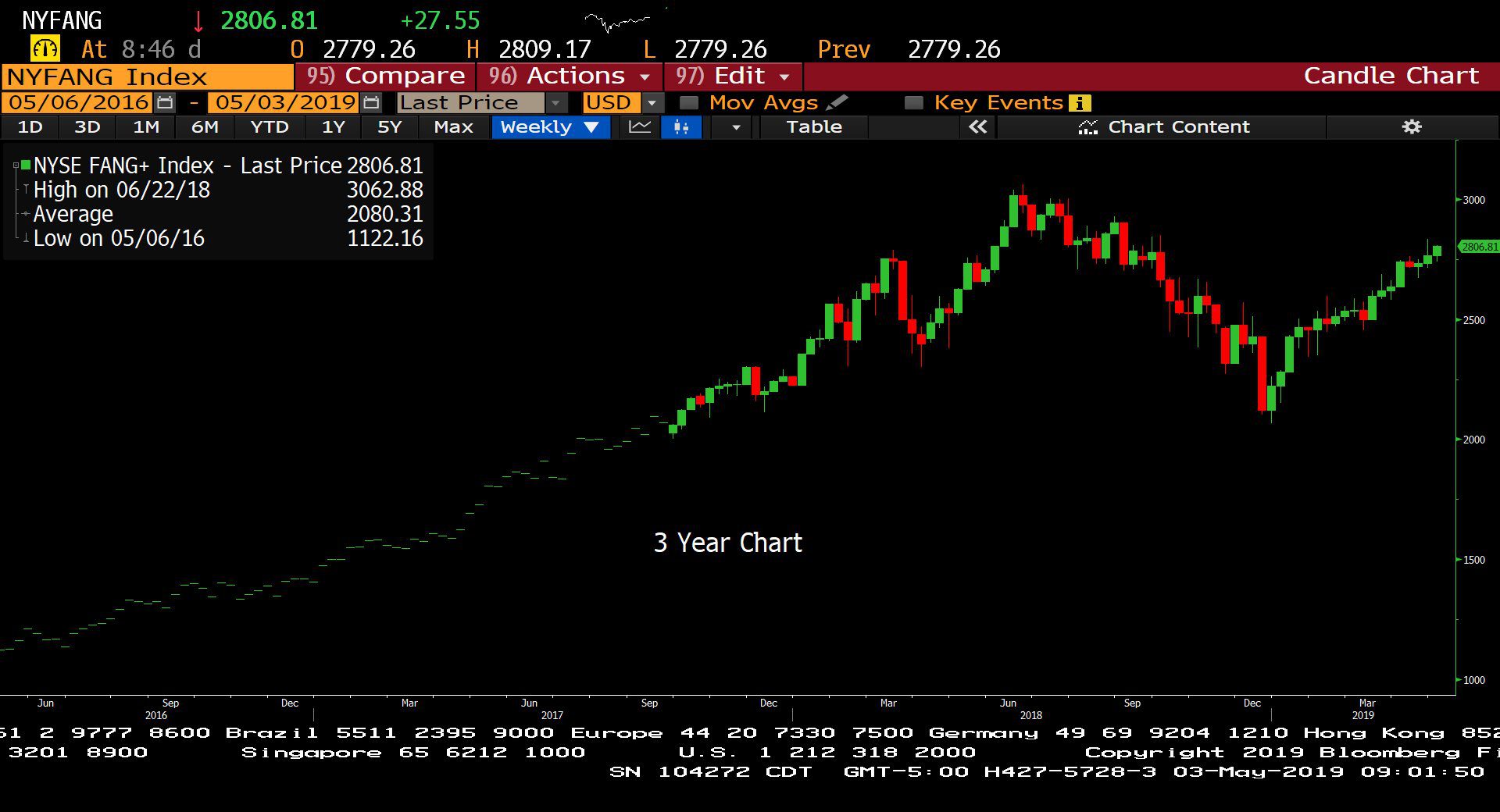The image size is (1500, 812).
Task: Open chart settings gear icon
Action: [x=1412, y=126]
